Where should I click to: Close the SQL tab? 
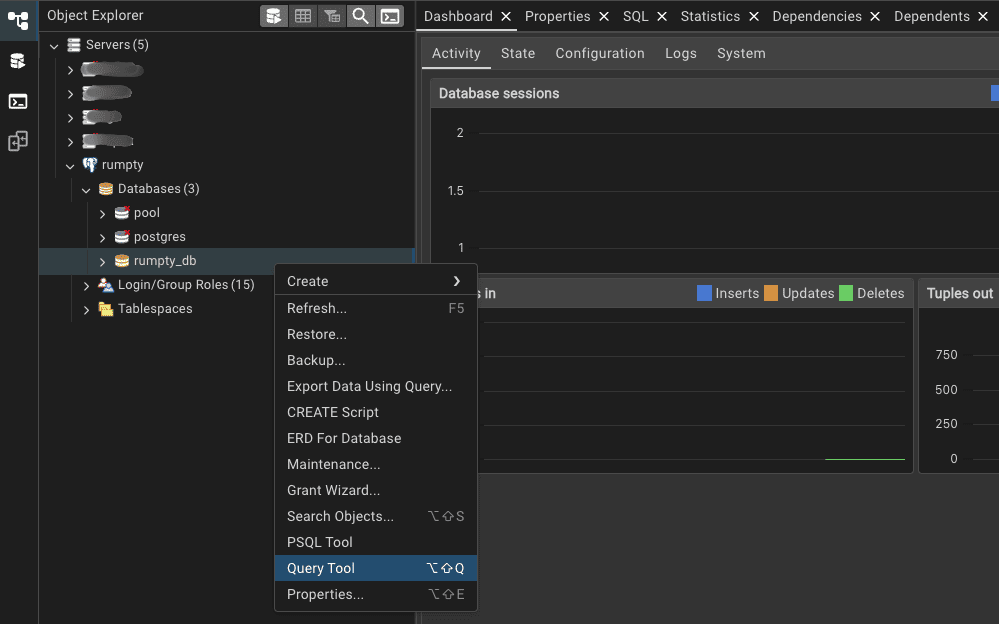662,17
